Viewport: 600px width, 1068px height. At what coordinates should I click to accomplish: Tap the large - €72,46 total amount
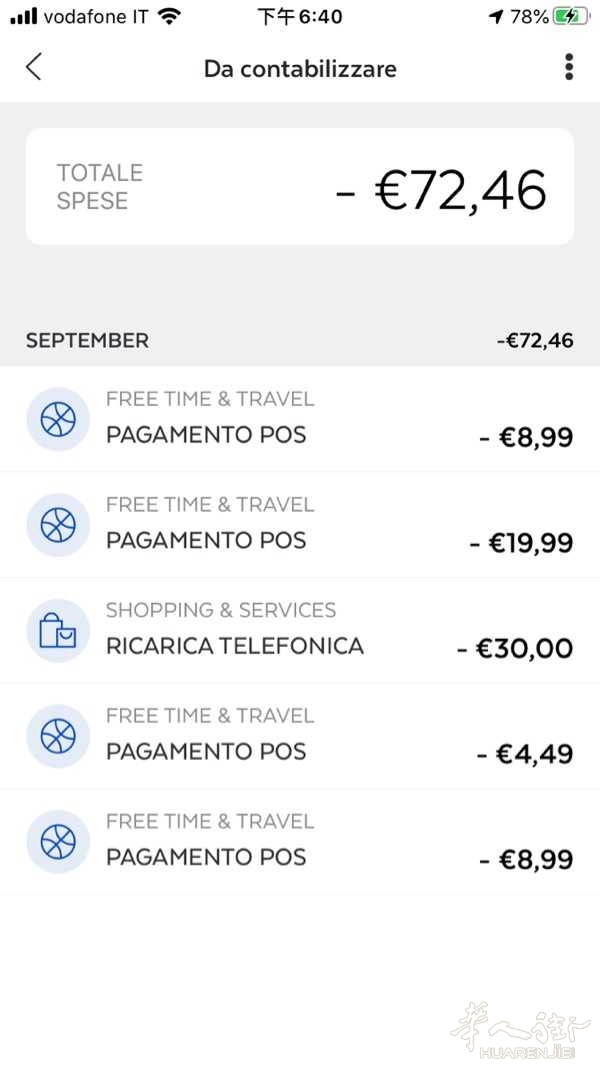tap(441, 190)
